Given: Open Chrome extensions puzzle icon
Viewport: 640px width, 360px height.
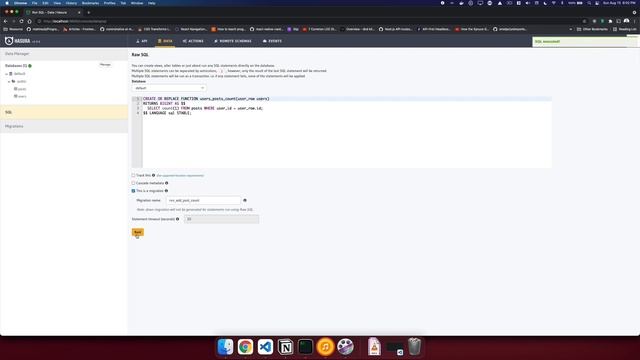Looking at the screenshot, I should (611, 21).
